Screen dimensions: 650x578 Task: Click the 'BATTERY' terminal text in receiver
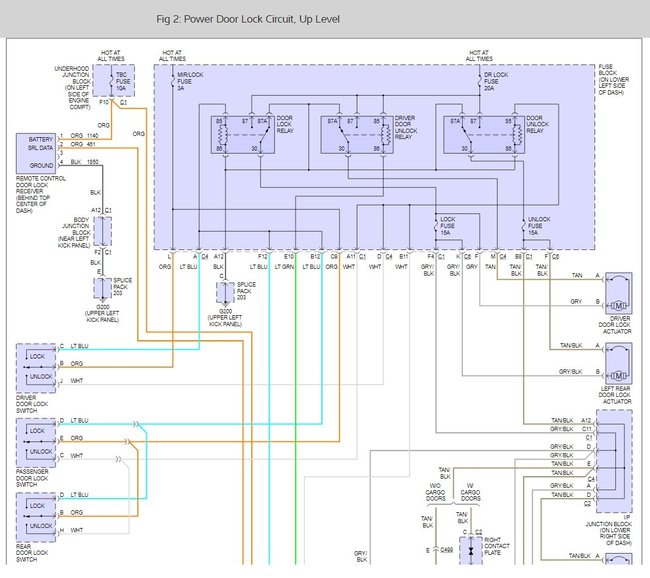tap(41, 139)
